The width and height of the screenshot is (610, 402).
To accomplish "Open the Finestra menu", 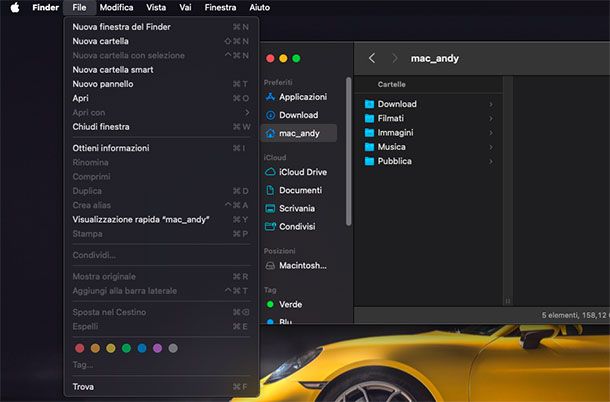I will coord(220,7).
